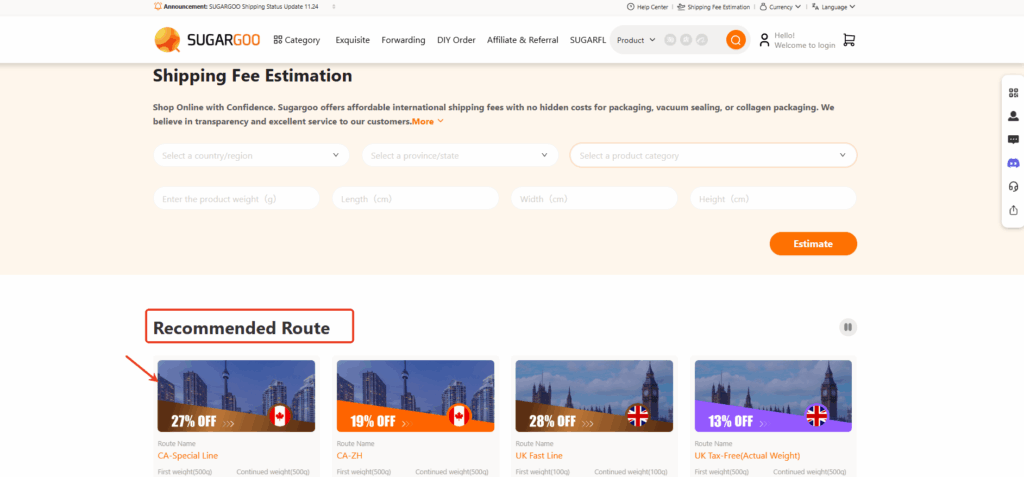Expand the Product search type dropdown
The height and width of the screenshot is (477, 1024).
tap(636, 40)
